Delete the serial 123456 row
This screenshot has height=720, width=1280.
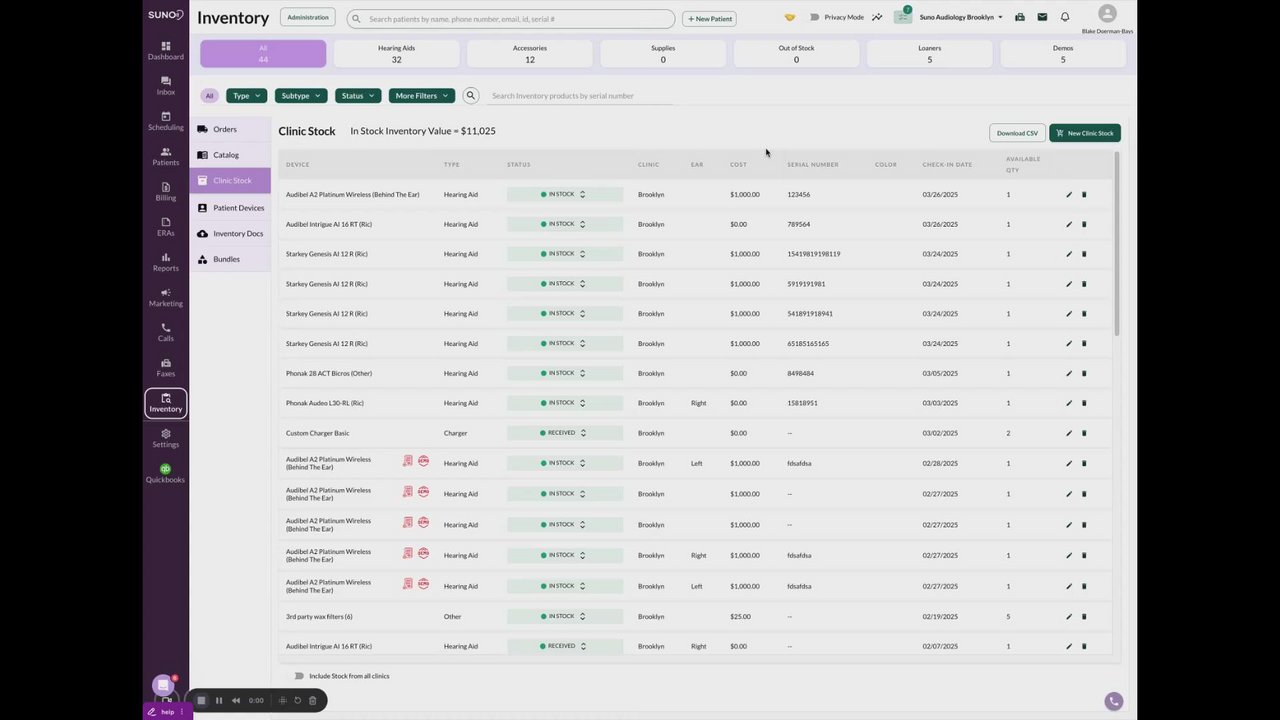pyautogui.click(x=1084, y=195)
